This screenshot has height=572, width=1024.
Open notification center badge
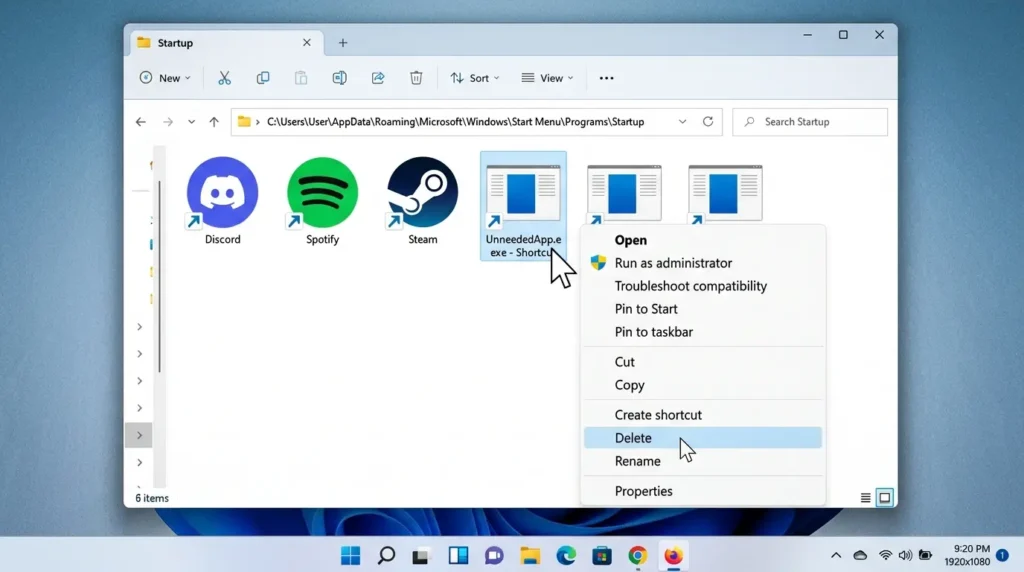point(1002,556)
